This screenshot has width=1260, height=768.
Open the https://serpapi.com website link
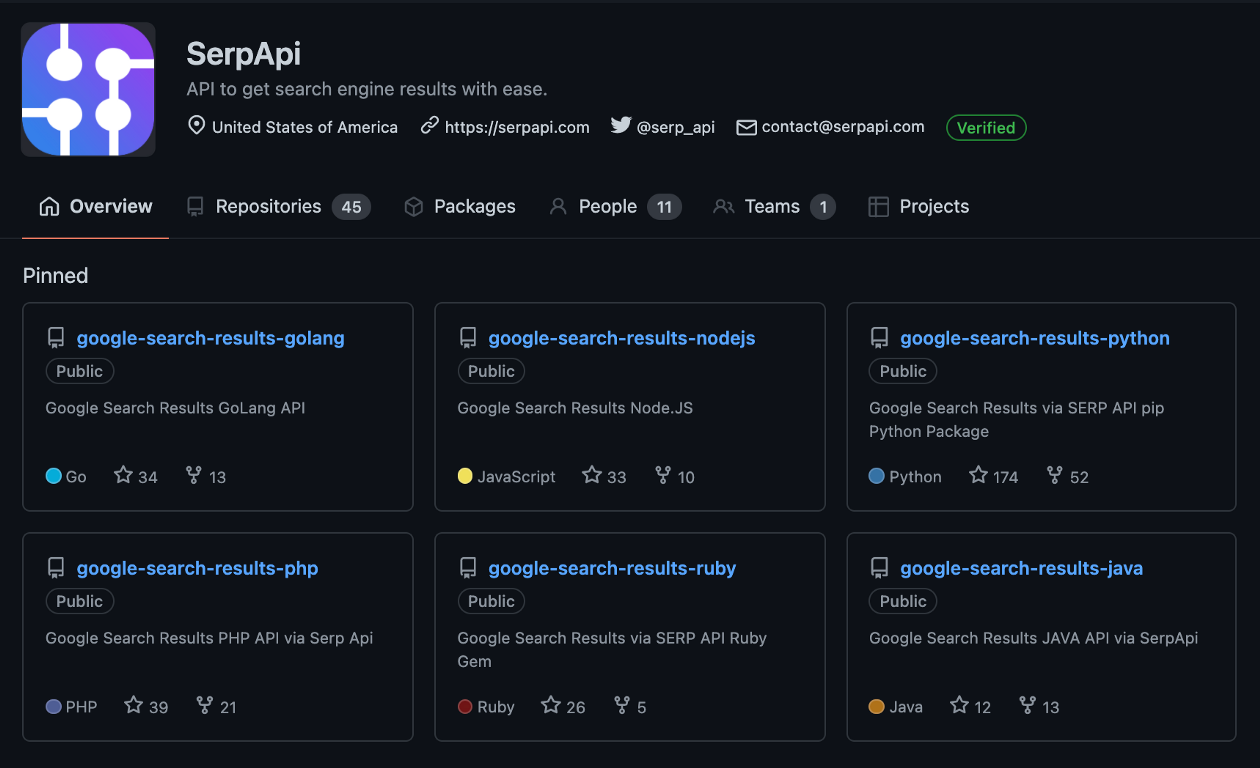coord(516,127)
